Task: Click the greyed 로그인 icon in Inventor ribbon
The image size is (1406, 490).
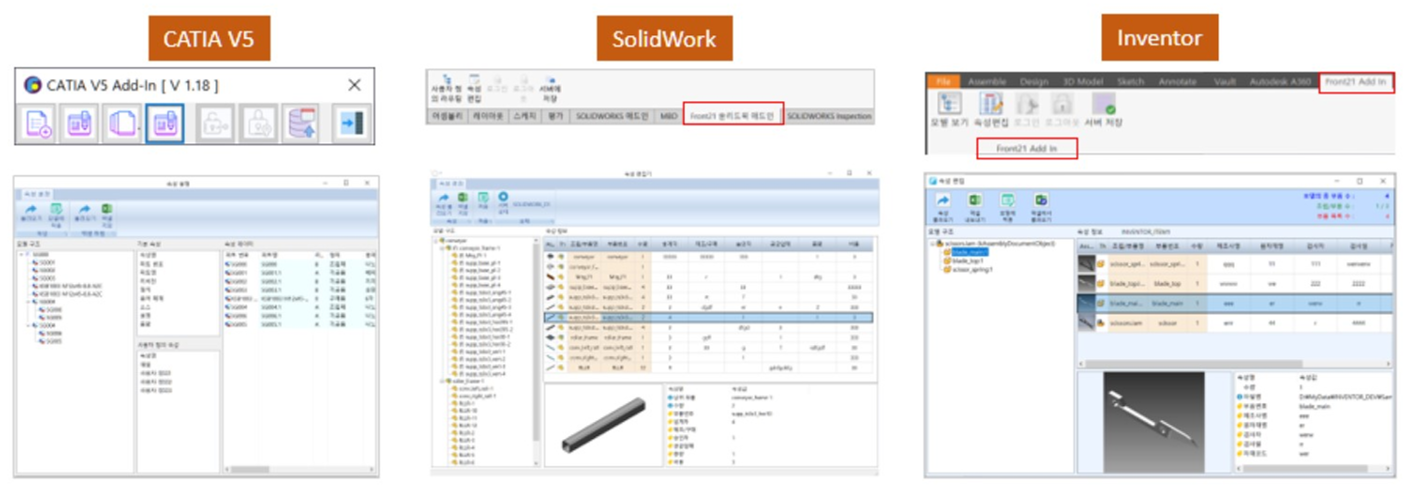Action: [1027, 104]
